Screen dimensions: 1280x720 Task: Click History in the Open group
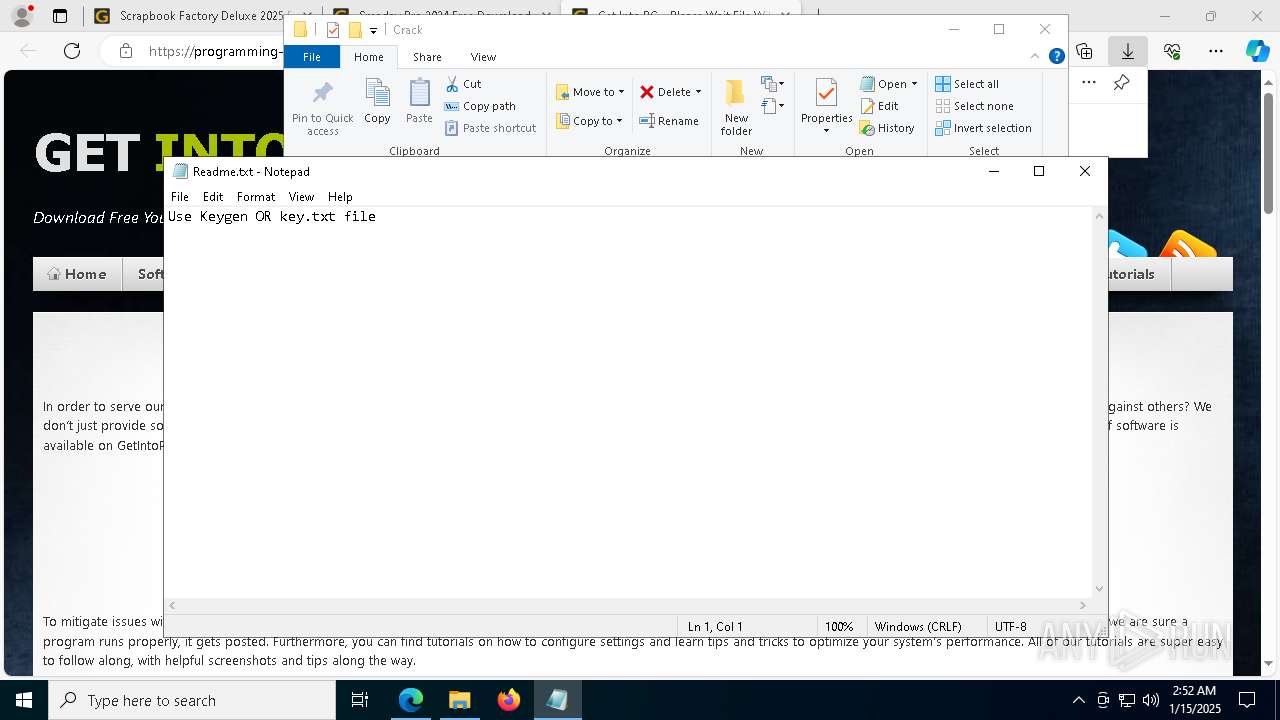click(887, 128)
